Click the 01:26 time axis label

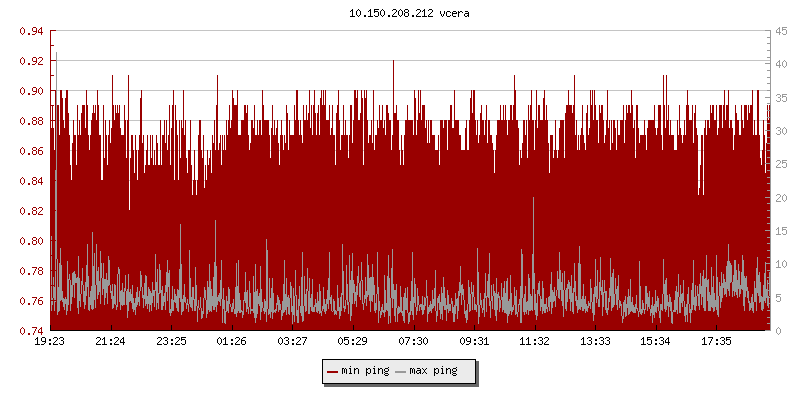[x=232, y=342]
